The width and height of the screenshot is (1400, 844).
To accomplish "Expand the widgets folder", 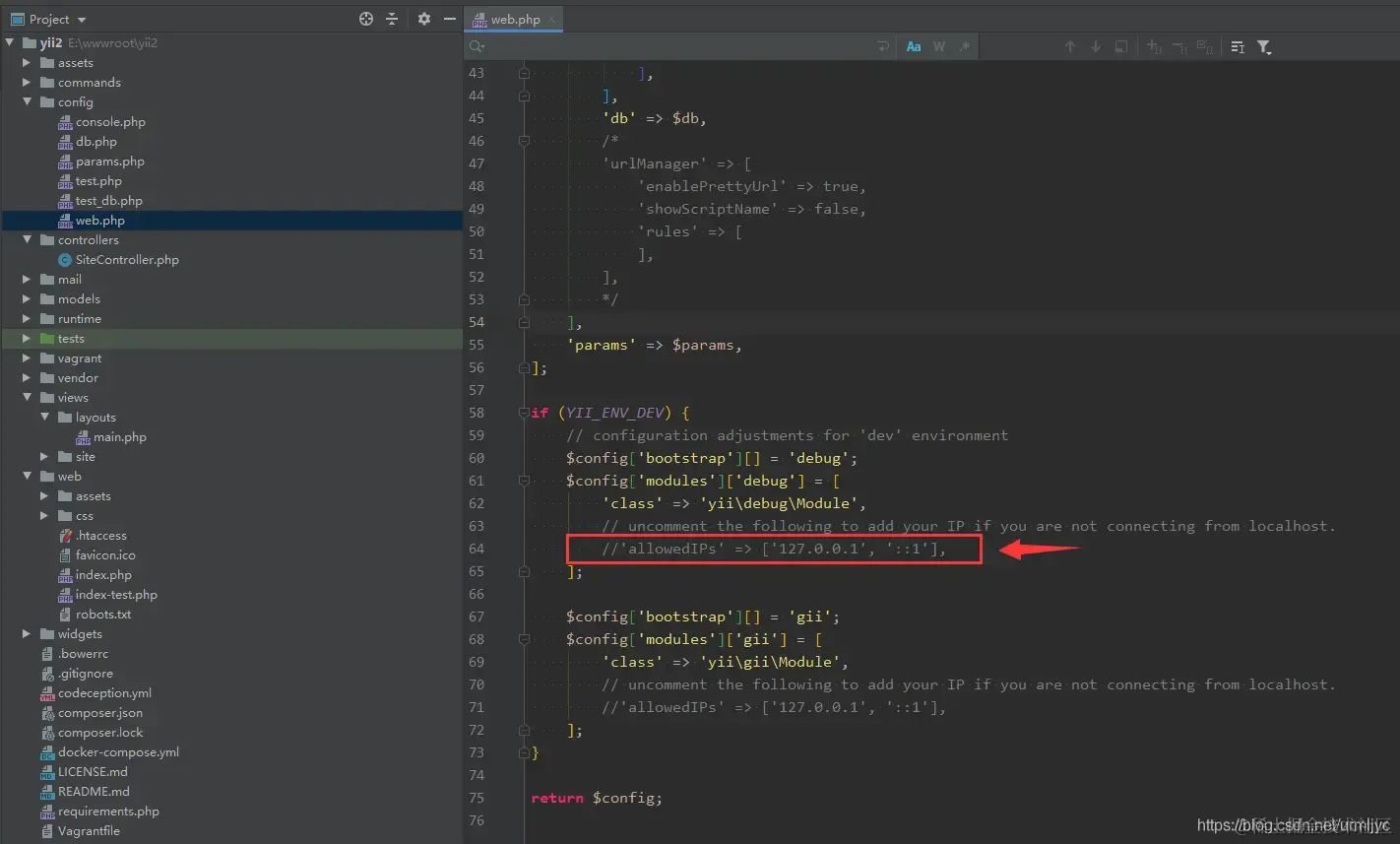I will pos(28,634).
